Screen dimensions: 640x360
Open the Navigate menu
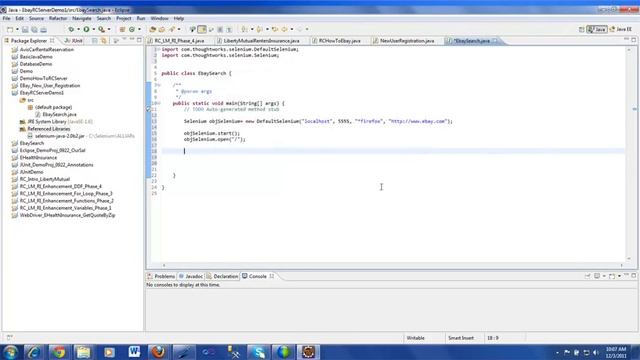click(82, 18)
